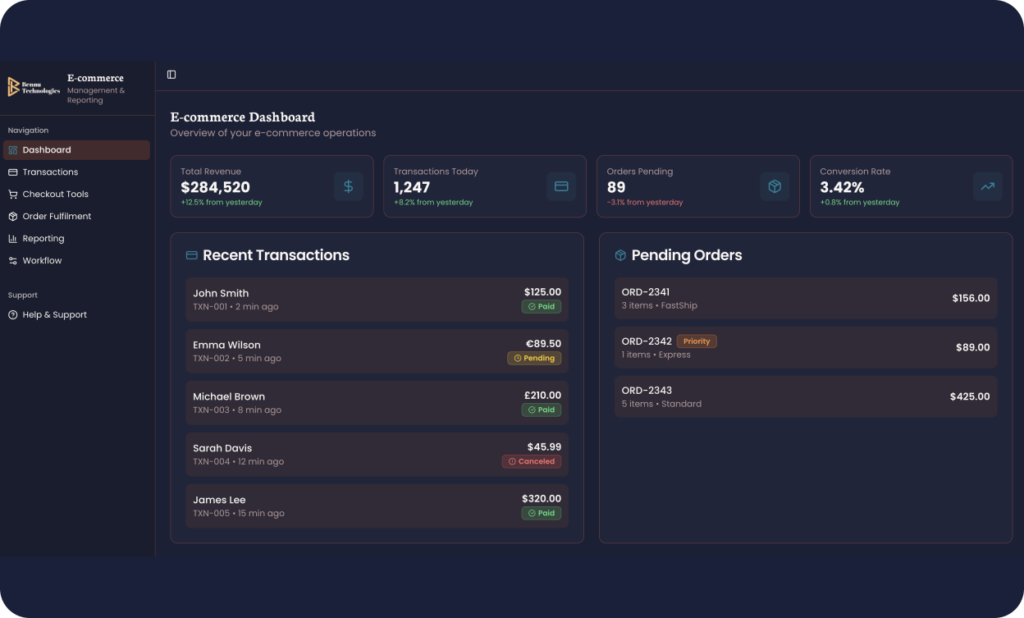Click the box icon beside Pending Orders
The image size is (1024, 618).
(620, 255)
